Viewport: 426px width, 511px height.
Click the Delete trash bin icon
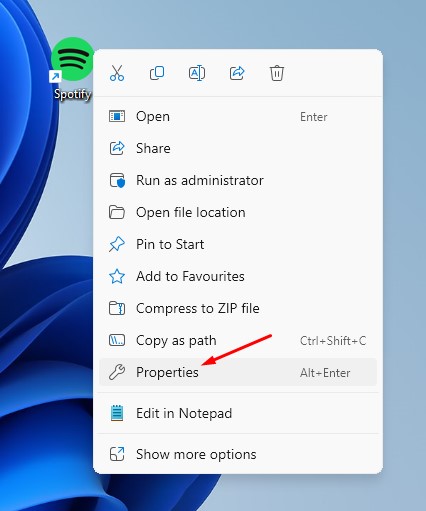click(277, 73)
